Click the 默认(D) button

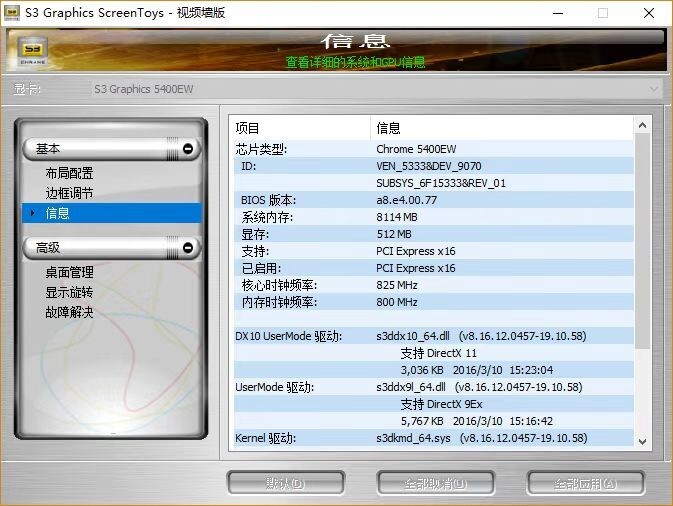click(x=285, y=483)
